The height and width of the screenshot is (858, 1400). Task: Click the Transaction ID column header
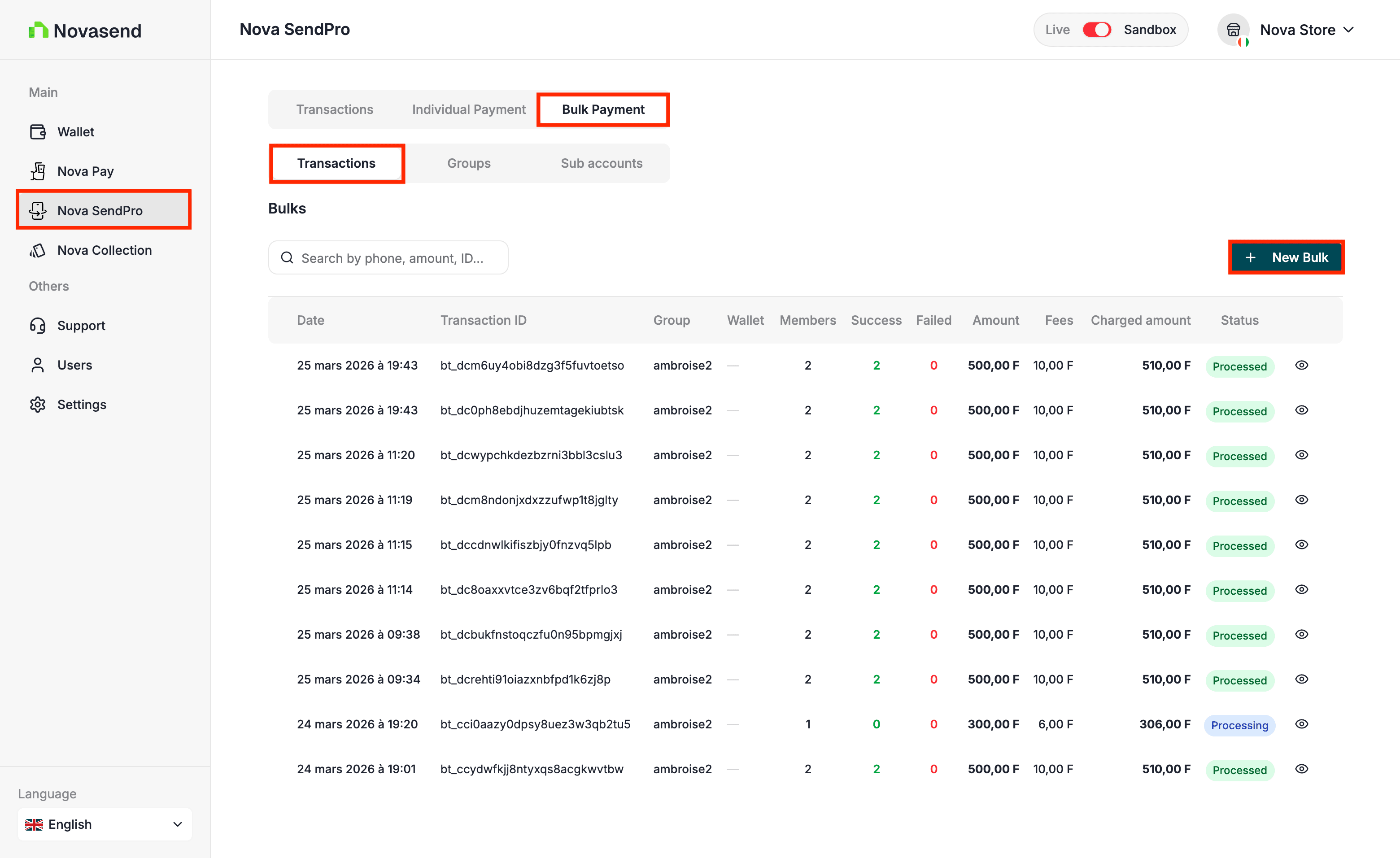point(483,321)
